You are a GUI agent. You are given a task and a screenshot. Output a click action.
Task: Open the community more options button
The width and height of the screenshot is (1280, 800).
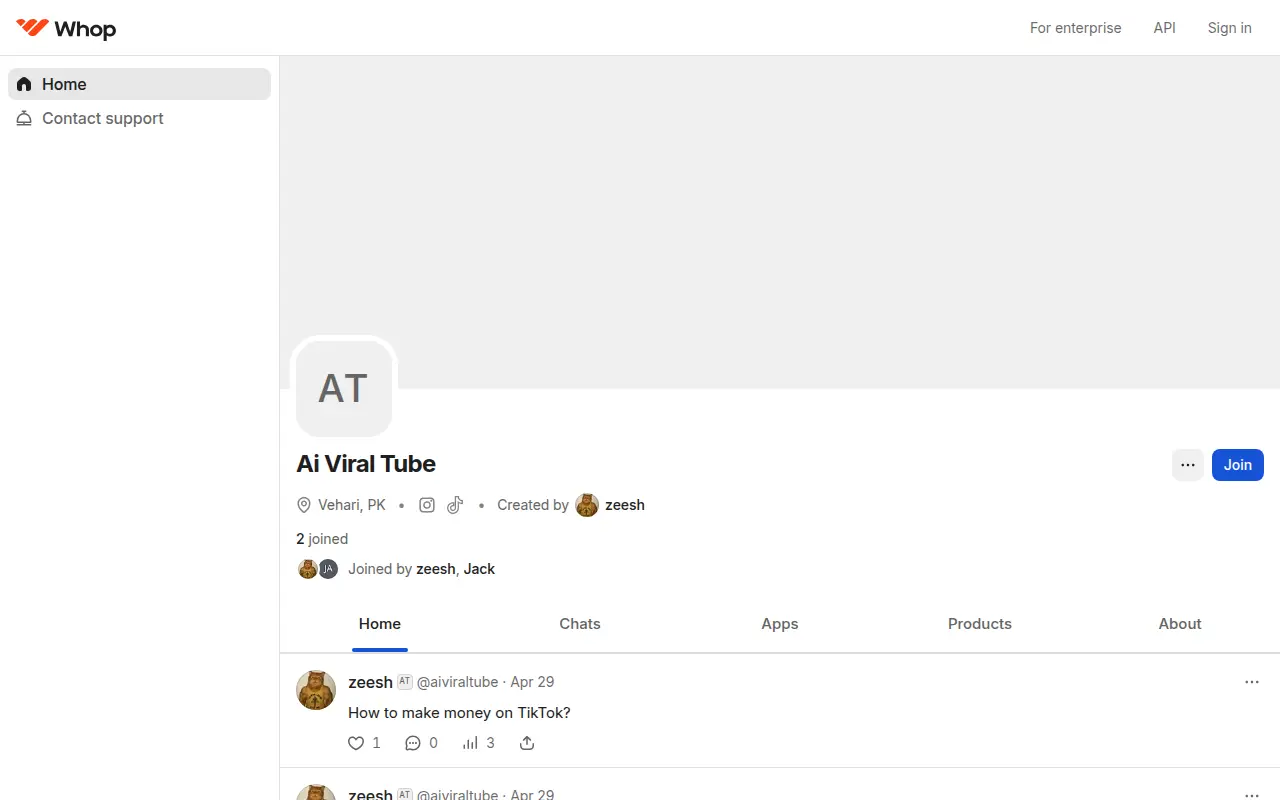[x=1188, y=465]
